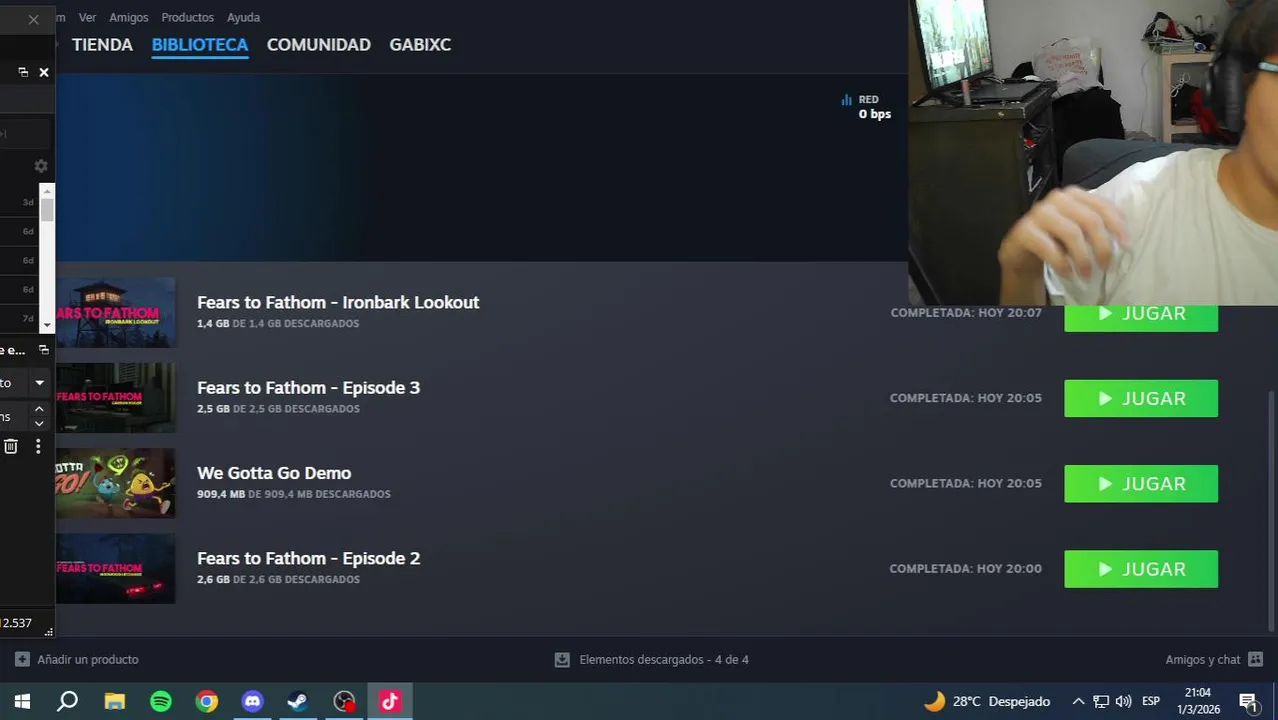Click the downloads list vertical scrollbar
1278x720 pixels.
tap(1273, 510)
